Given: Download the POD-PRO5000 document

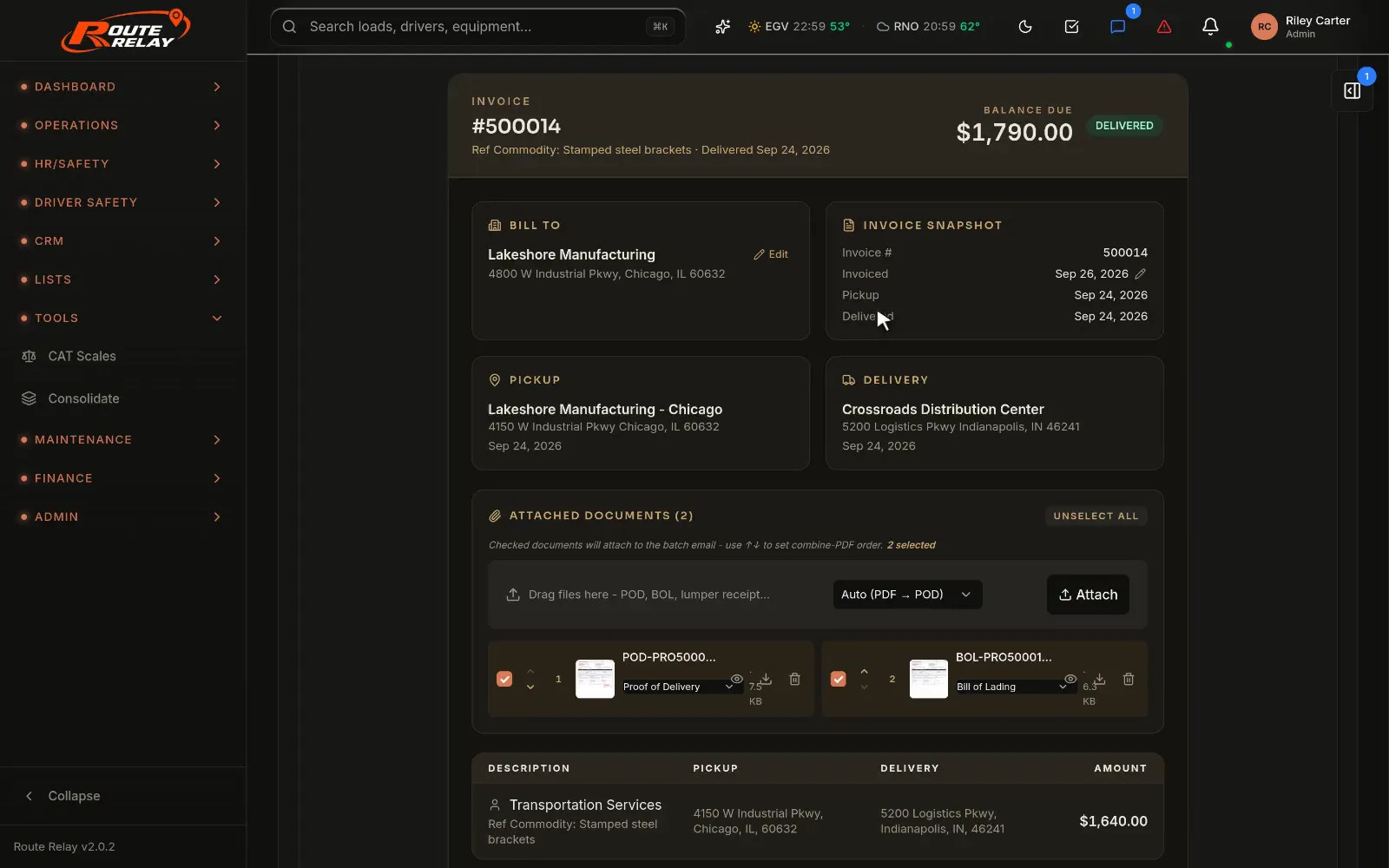Looking at the screenshot, I should point(766,679).
